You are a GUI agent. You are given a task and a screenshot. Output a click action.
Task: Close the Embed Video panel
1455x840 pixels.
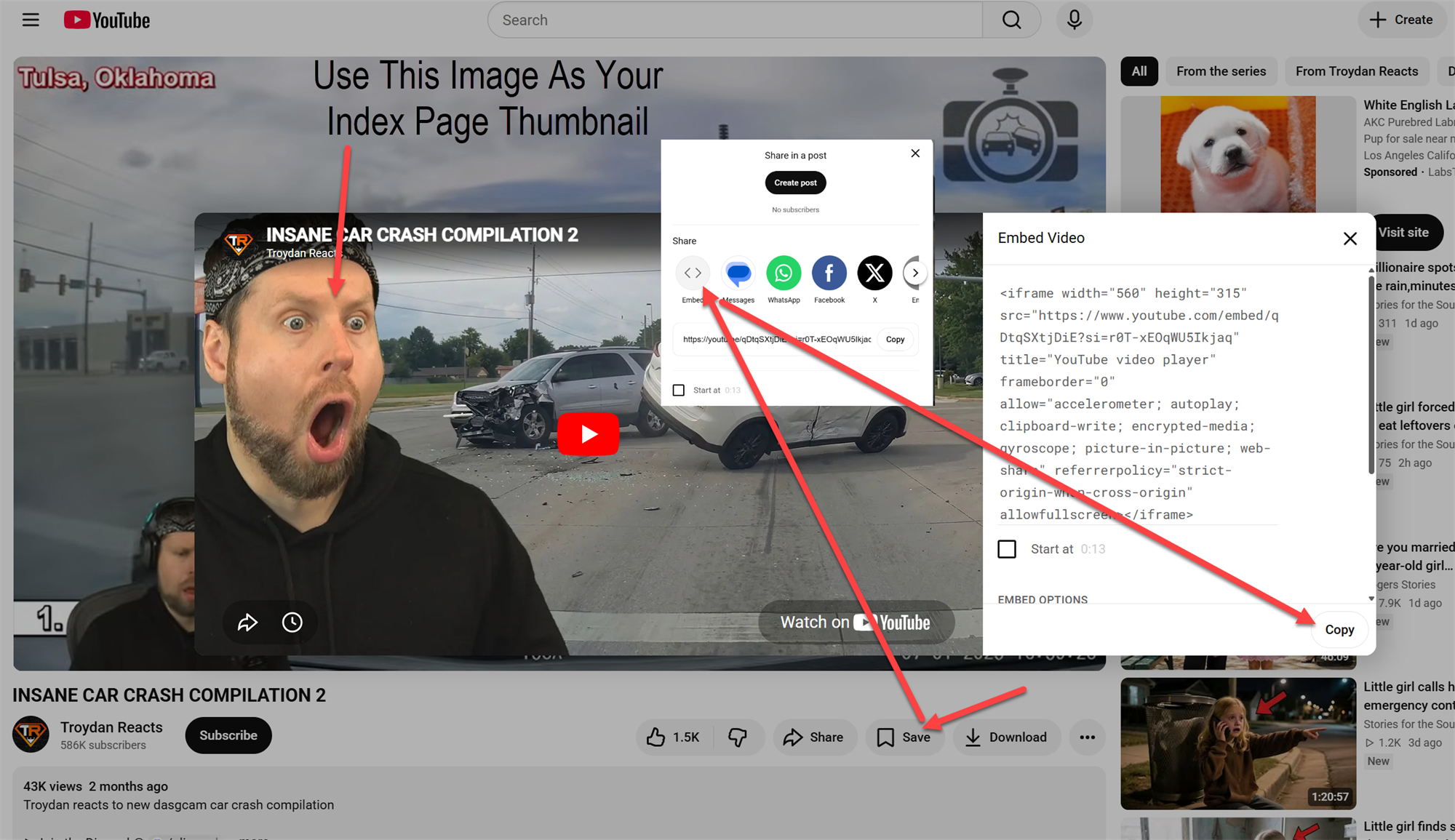(x=1350, y=239)
